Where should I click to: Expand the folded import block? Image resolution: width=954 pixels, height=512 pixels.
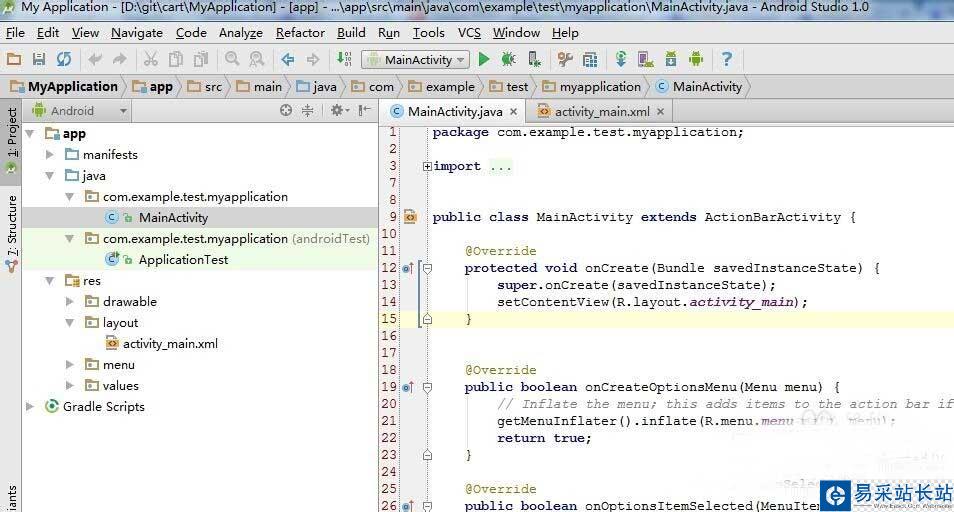427,167
